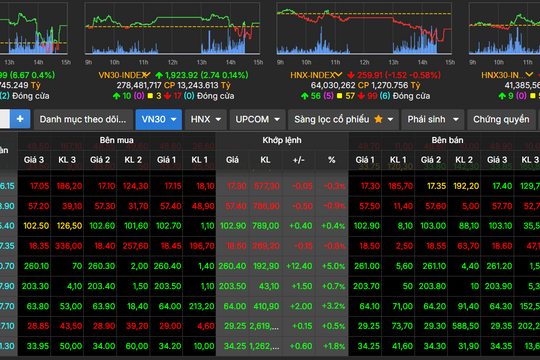Click VN30-INDEX value 1,923.92
The height and width of the screenshot is (360, 540).
(181, 75)
